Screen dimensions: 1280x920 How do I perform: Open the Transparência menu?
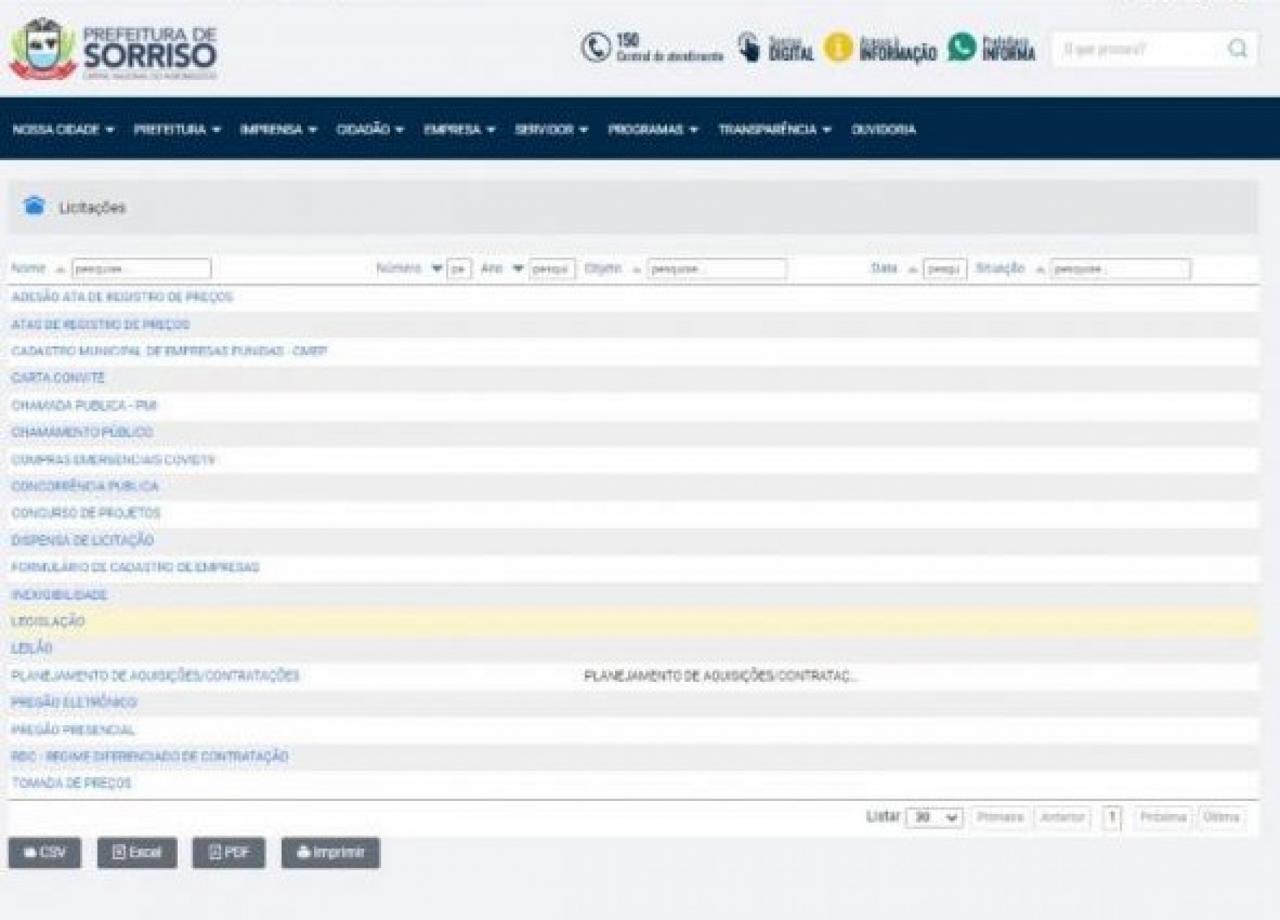point(774,130)
